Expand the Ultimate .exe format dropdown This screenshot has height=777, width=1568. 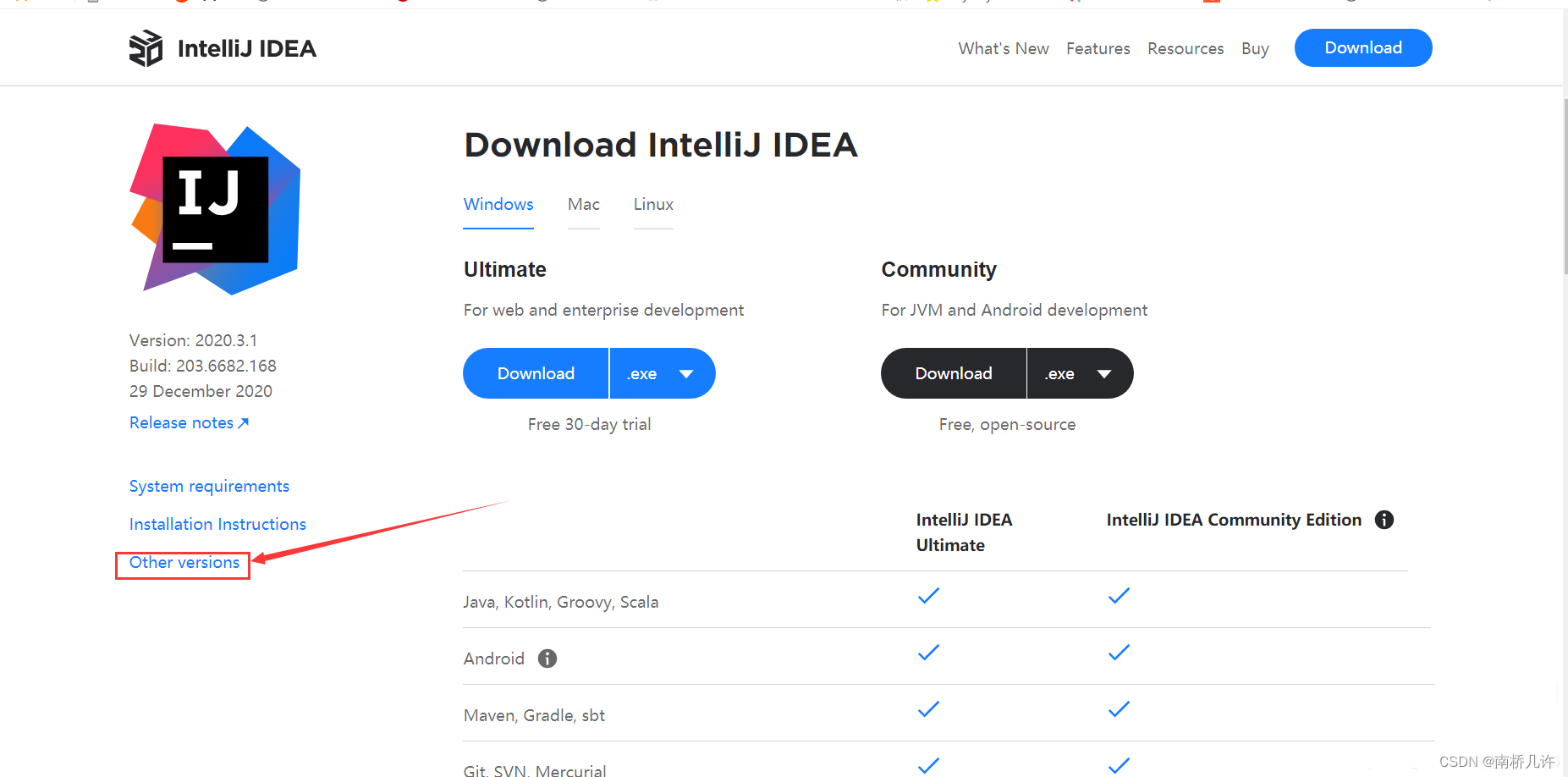pos(663,373)
